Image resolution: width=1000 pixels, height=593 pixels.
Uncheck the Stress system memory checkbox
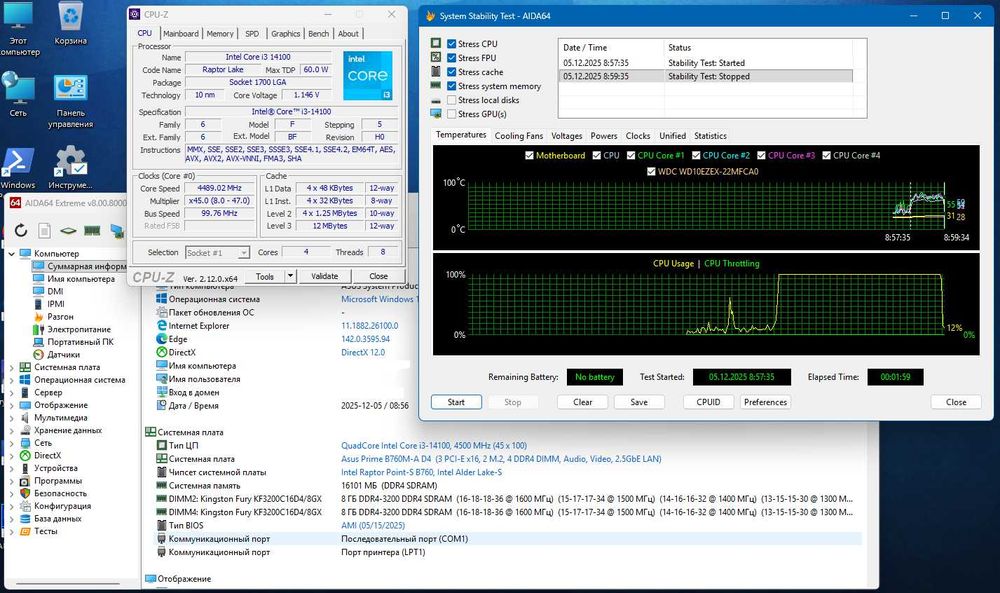452,85
